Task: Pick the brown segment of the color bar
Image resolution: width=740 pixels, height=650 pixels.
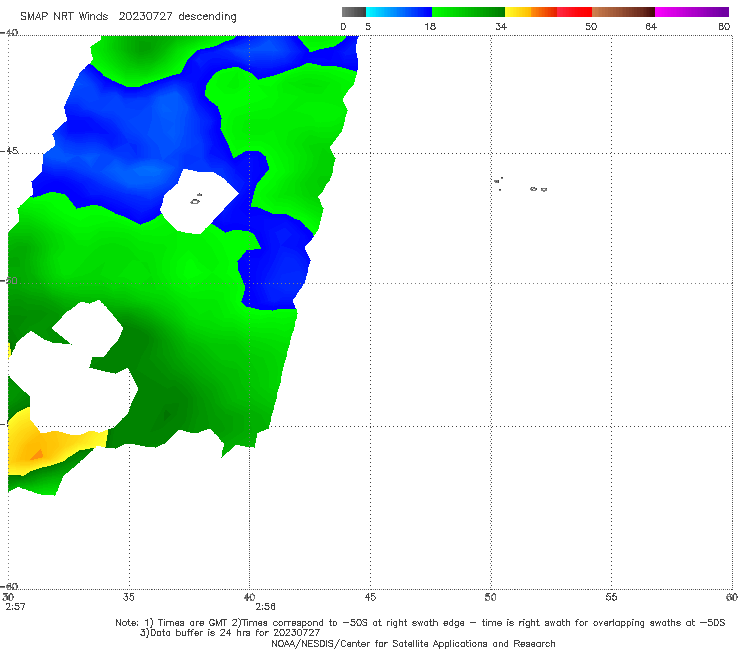Action: click(623, 12)
